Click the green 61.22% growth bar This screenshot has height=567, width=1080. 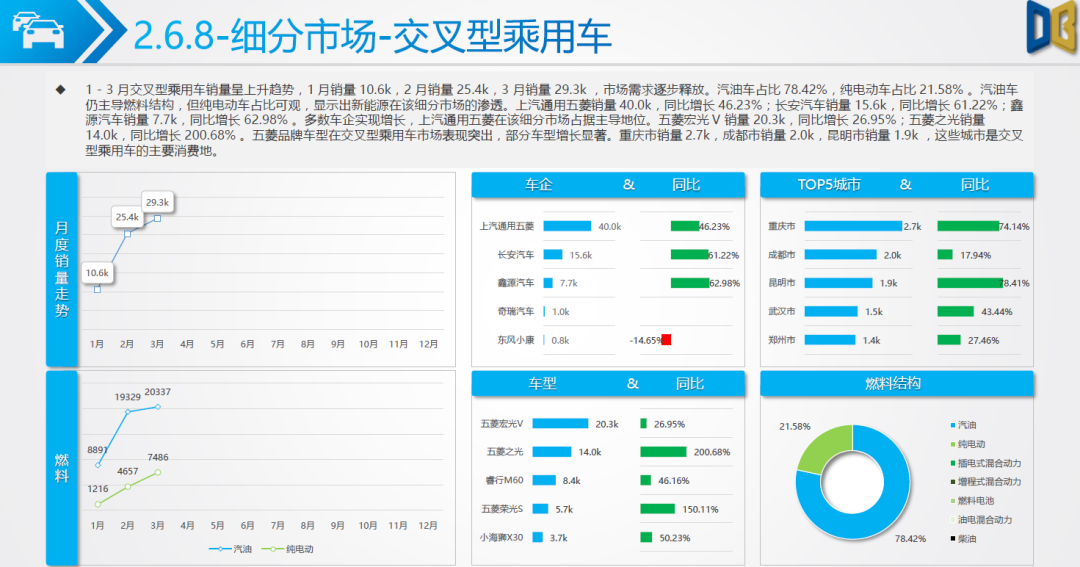click(x=689, y=255)
